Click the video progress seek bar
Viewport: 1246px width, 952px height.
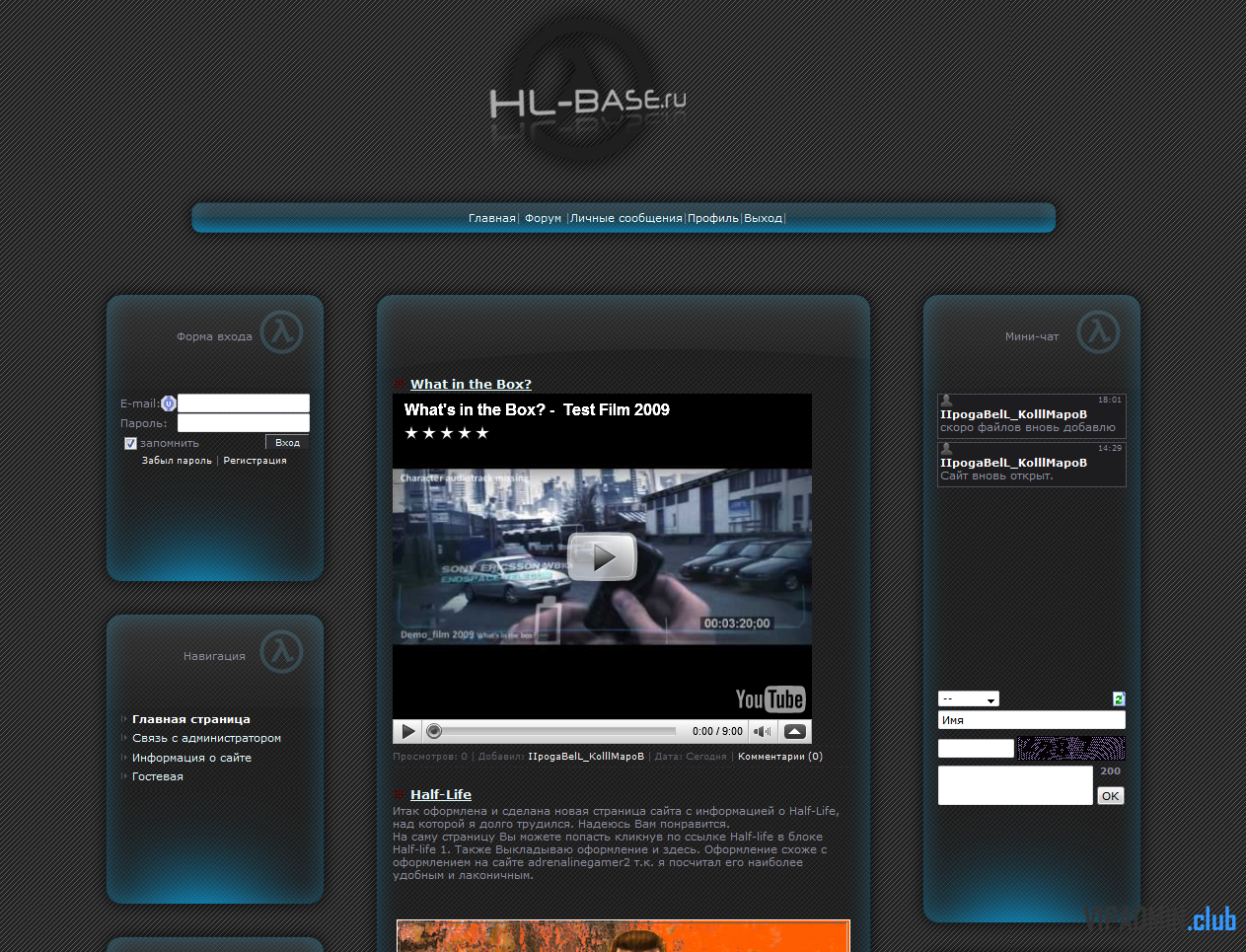[x=553, y=731]
